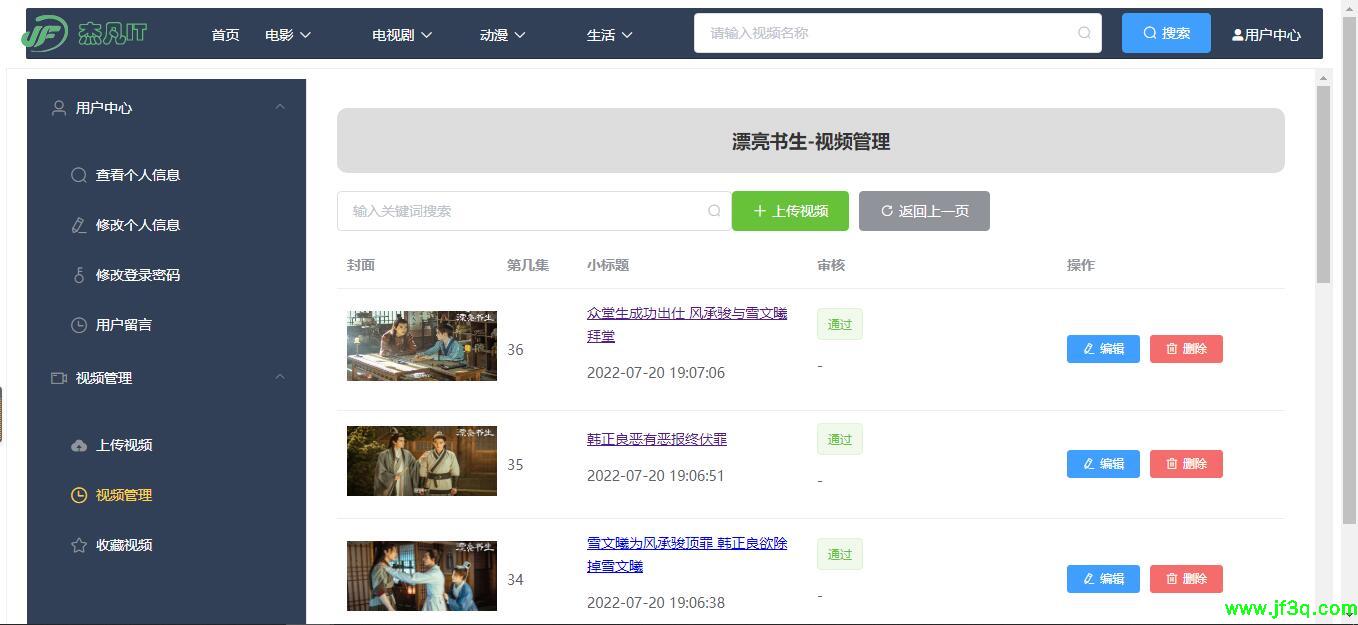Open 收藏视频 star item
Image resolution: width=1358 pixels, height=625 pixels.
pos(123,545)
